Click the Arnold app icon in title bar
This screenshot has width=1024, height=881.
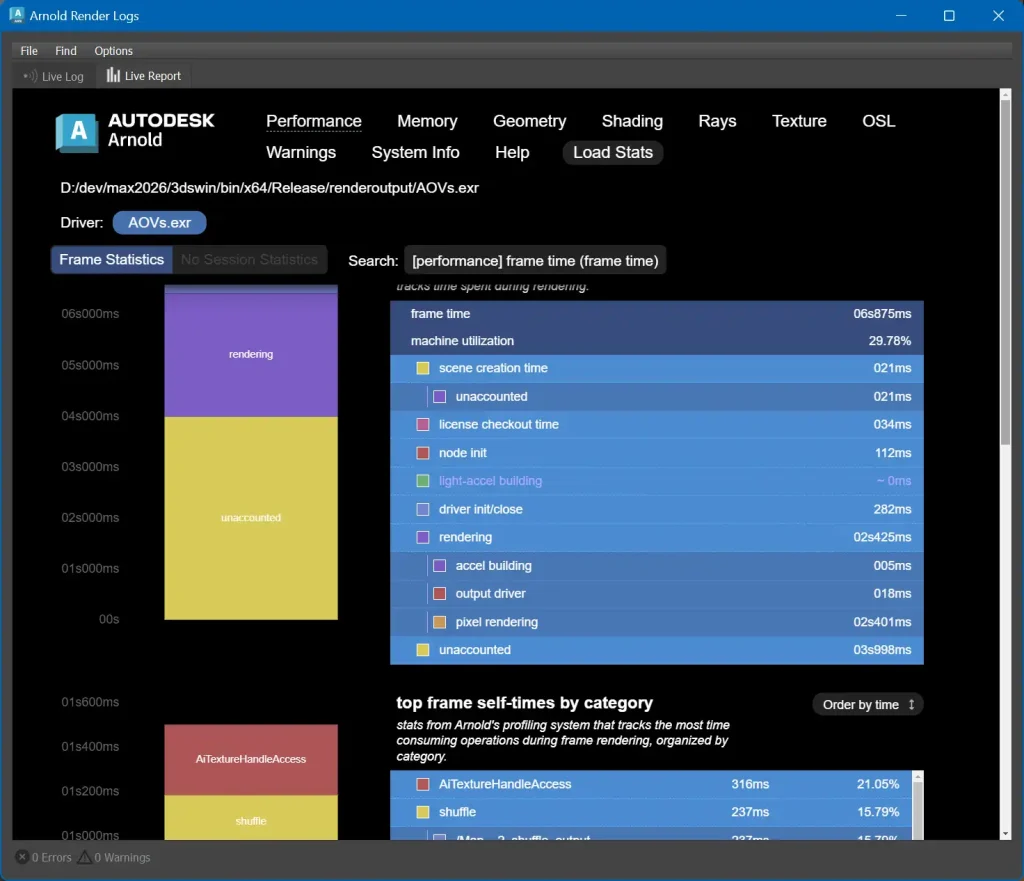click(x=17, y=15)
